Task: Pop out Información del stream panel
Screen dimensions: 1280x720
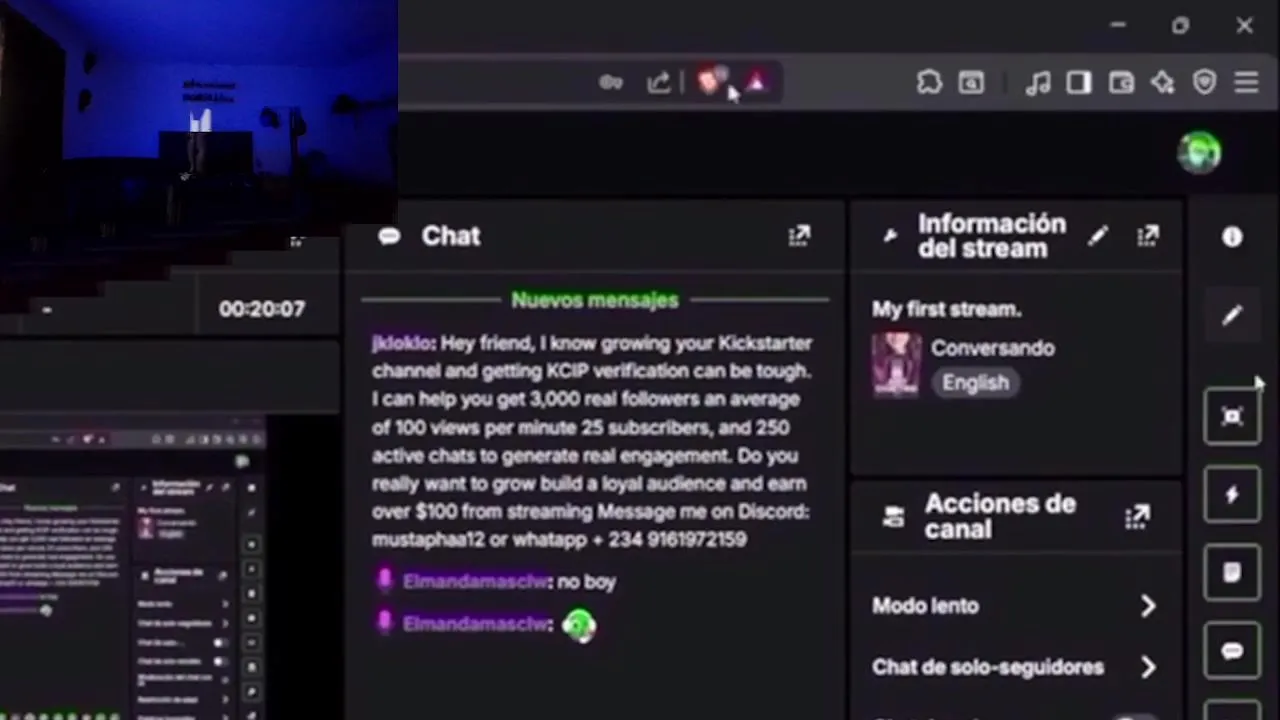Action: point(1148,236)
